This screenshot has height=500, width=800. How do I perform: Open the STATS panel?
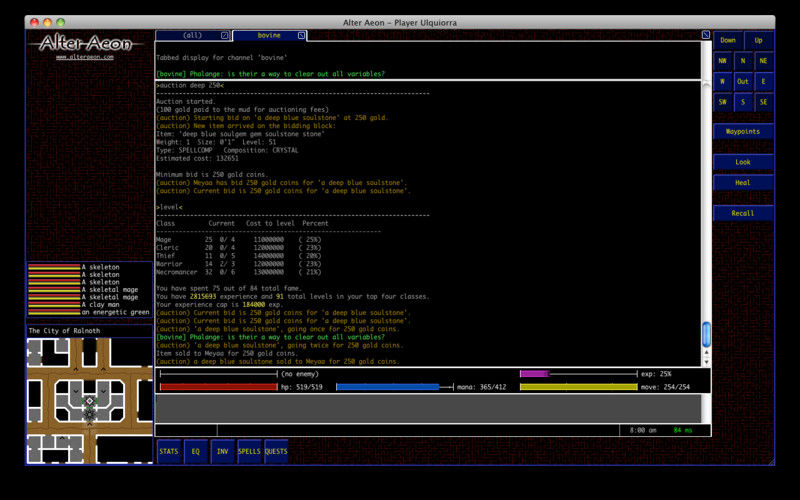(x=169, y=452)
